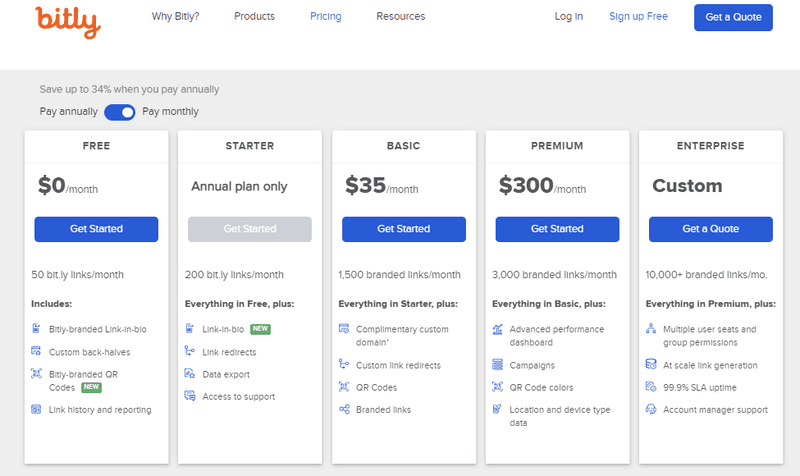The height and width of the screenshot is (476, 800).
Task: Click the Location and device type data icon
Action: click(497, 409)
